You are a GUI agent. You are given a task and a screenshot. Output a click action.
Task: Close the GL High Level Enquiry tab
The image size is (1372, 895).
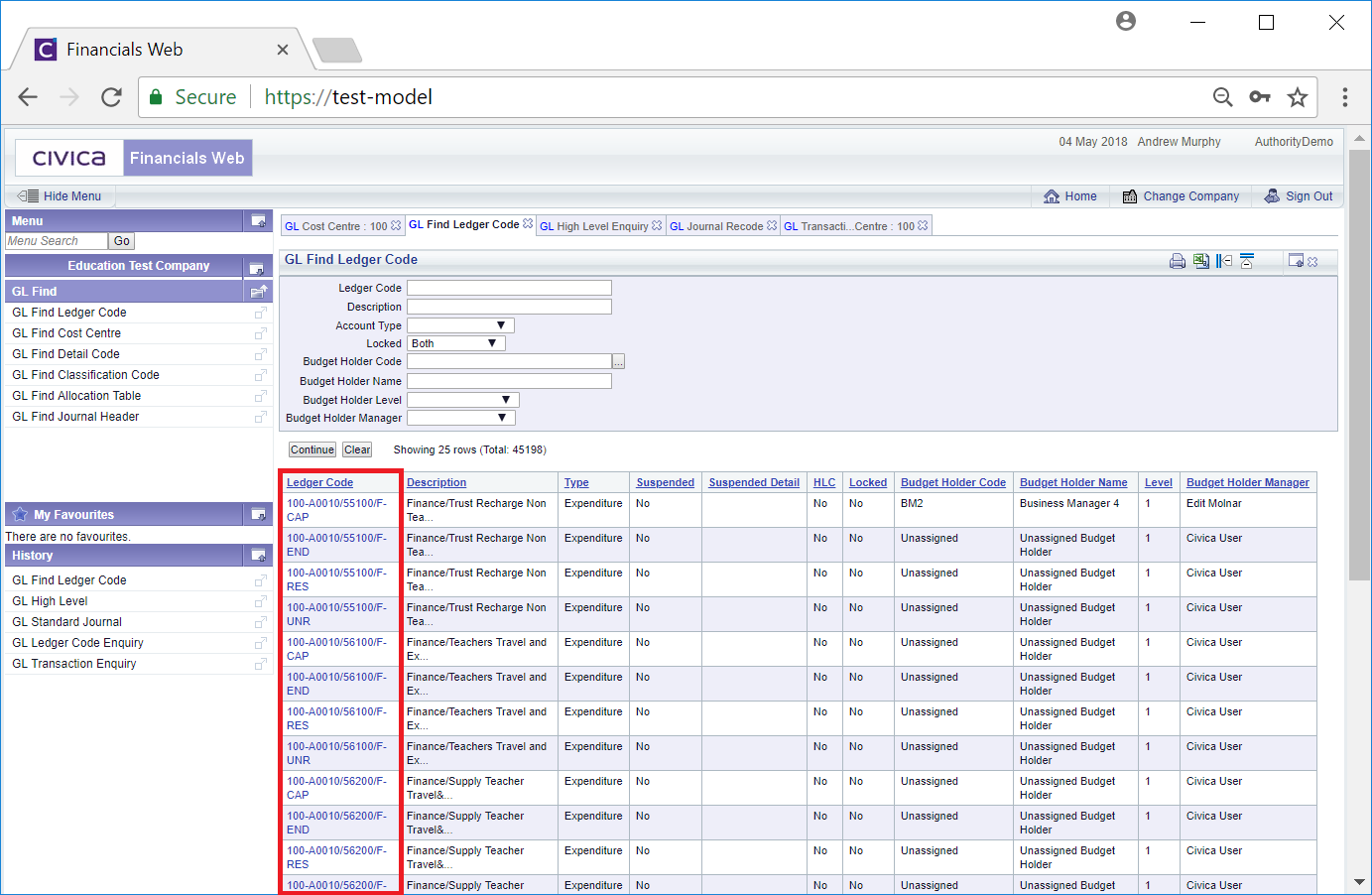point(657,226)
